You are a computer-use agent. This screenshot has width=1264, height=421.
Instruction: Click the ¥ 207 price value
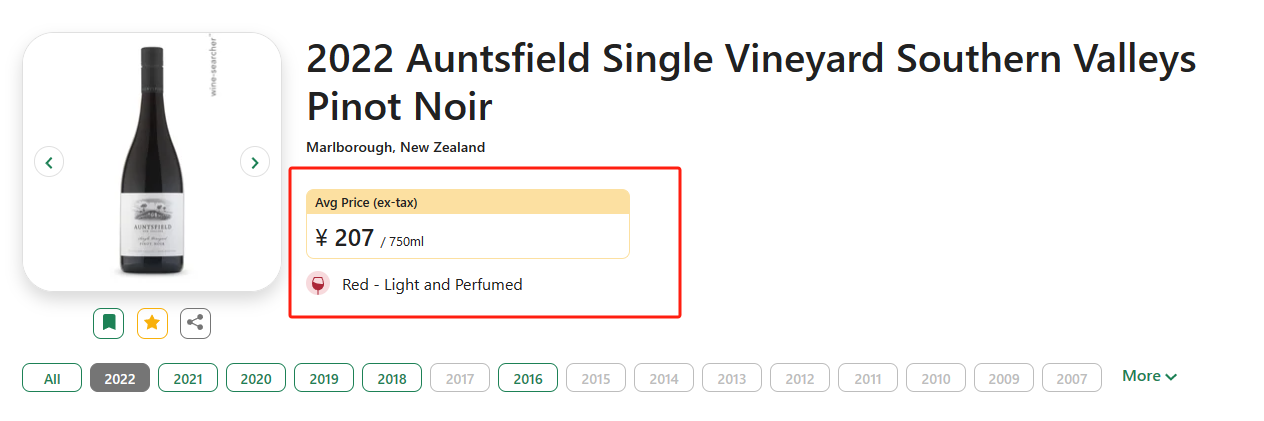coord(345,238)
